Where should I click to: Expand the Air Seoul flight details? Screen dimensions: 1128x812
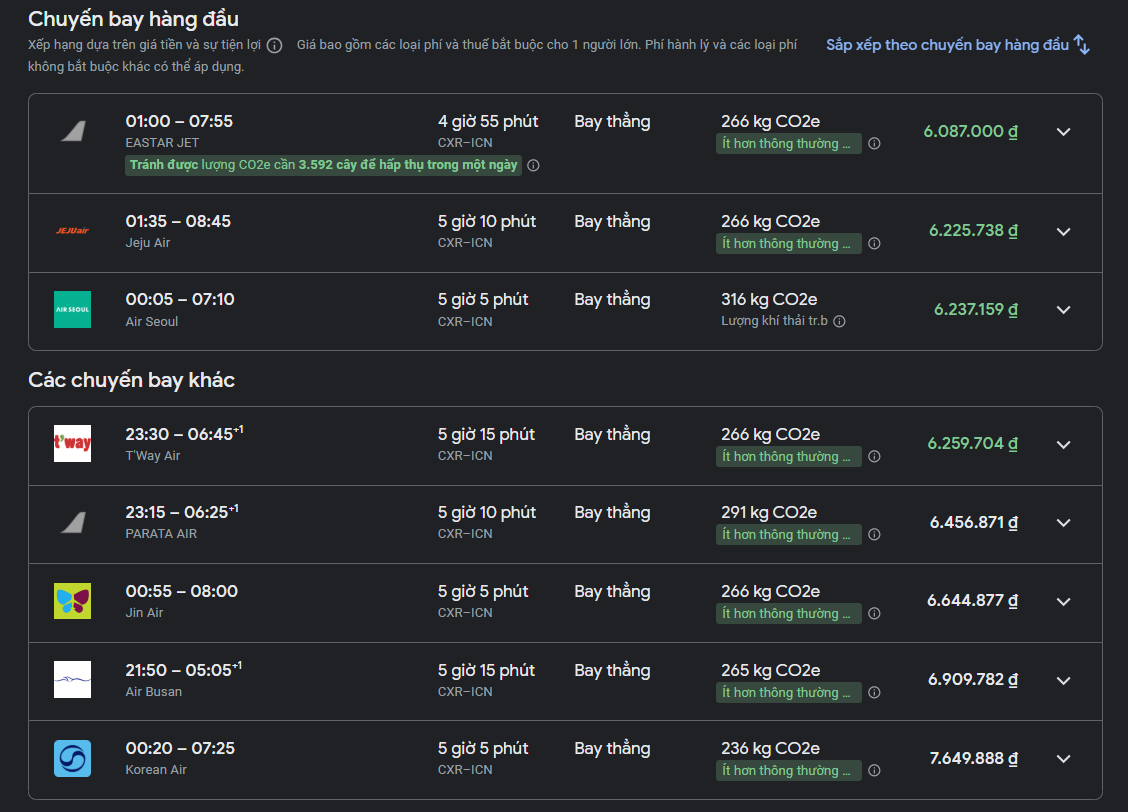click(x=1063, y=310)
